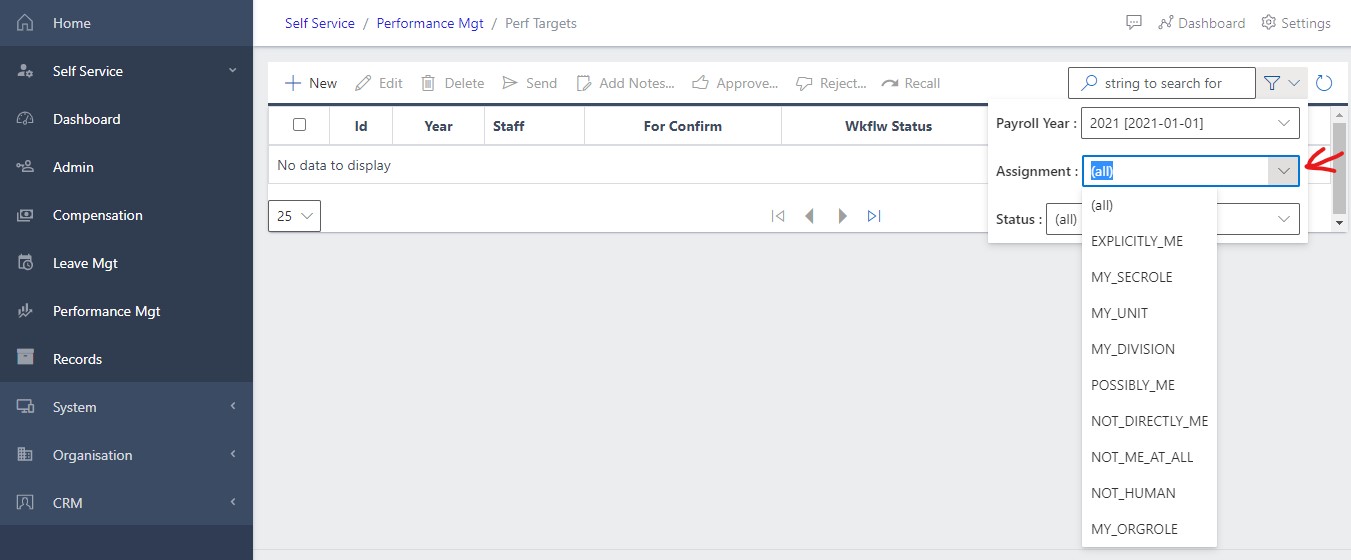Click the refresh grid icon

(x=1325, y=83)
